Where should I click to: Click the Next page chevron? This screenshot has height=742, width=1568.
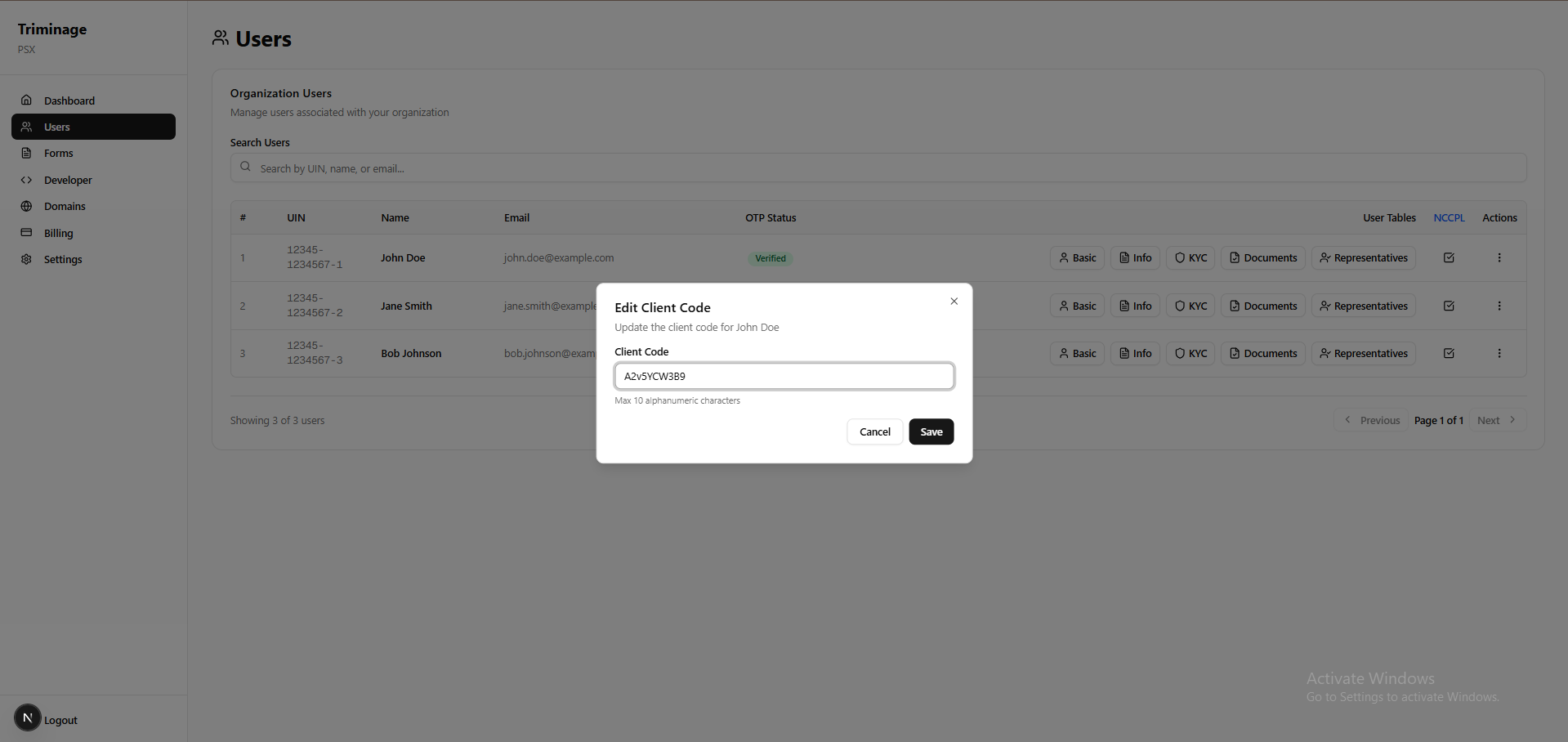point(1512,420)
